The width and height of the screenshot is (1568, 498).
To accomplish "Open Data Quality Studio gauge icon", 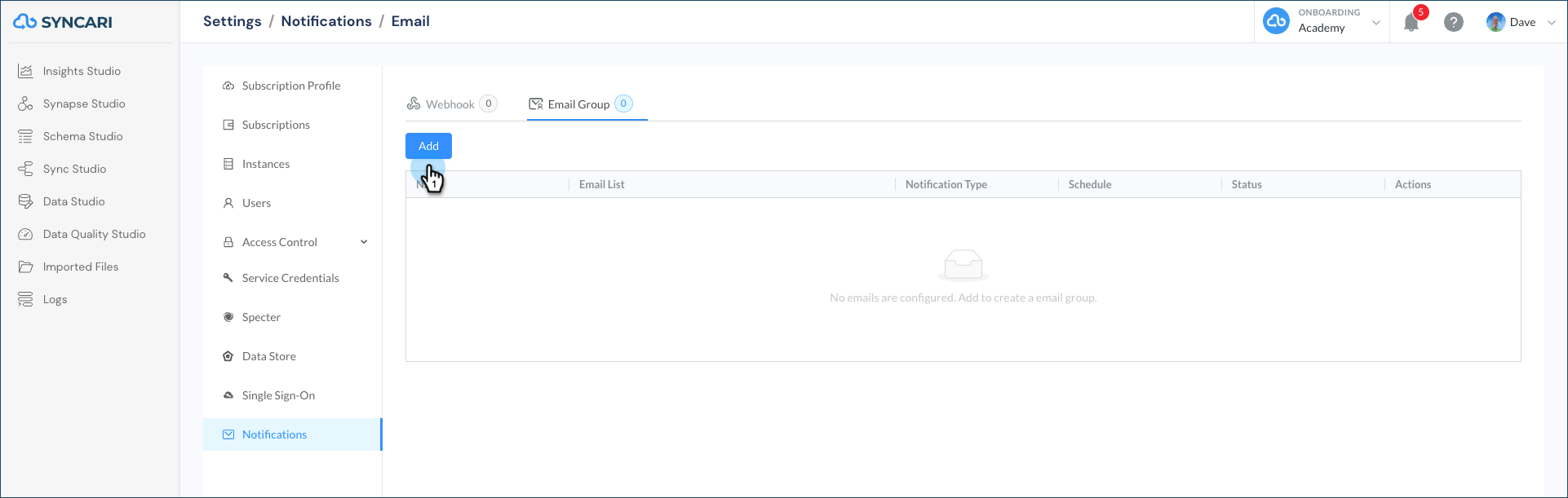I will (25, 234).
